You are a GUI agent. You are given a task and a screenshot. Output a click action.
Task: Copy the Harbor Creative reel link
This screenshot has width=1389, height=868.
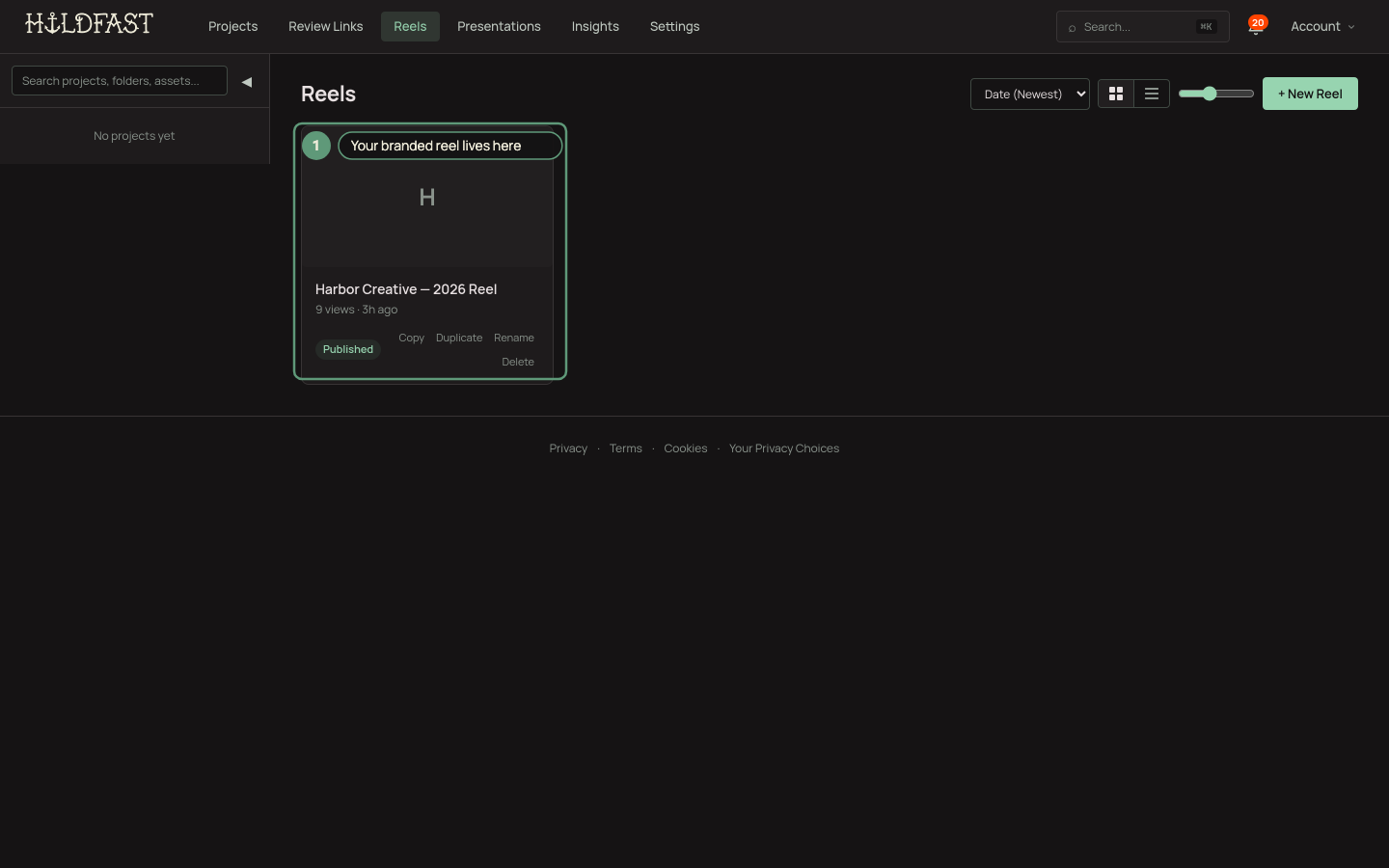click(x=411, y=338)
